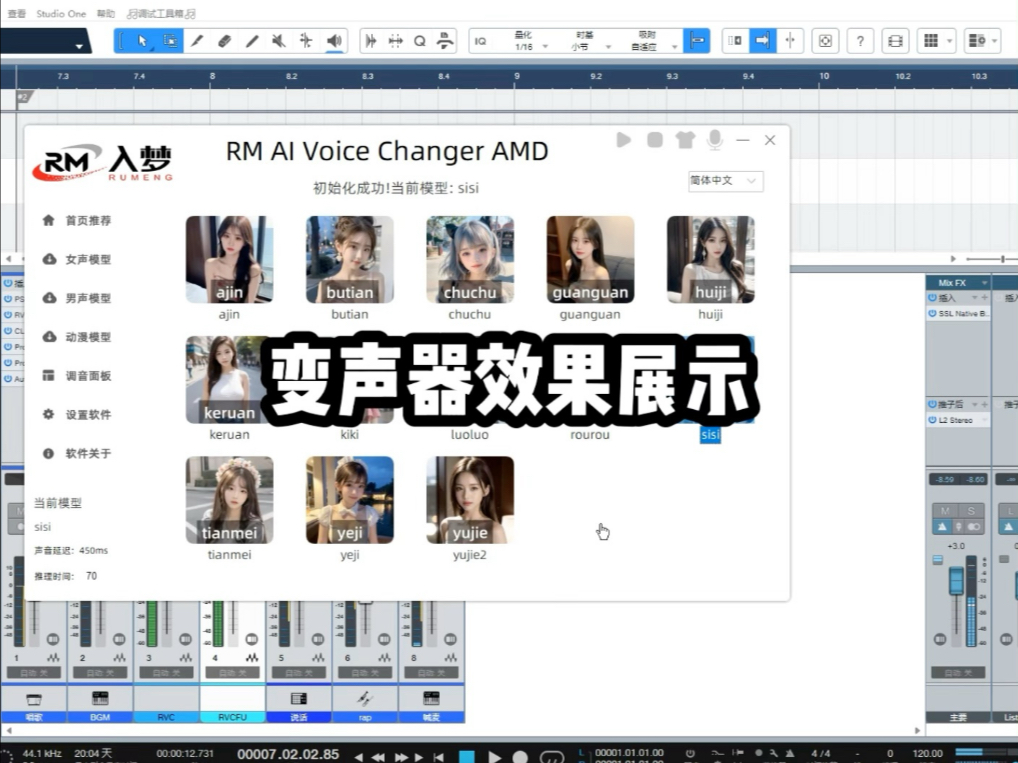Click the keyboard instrument icon on BGM channel
This screenshot has height=763, width=1018.
coord(100,698)
